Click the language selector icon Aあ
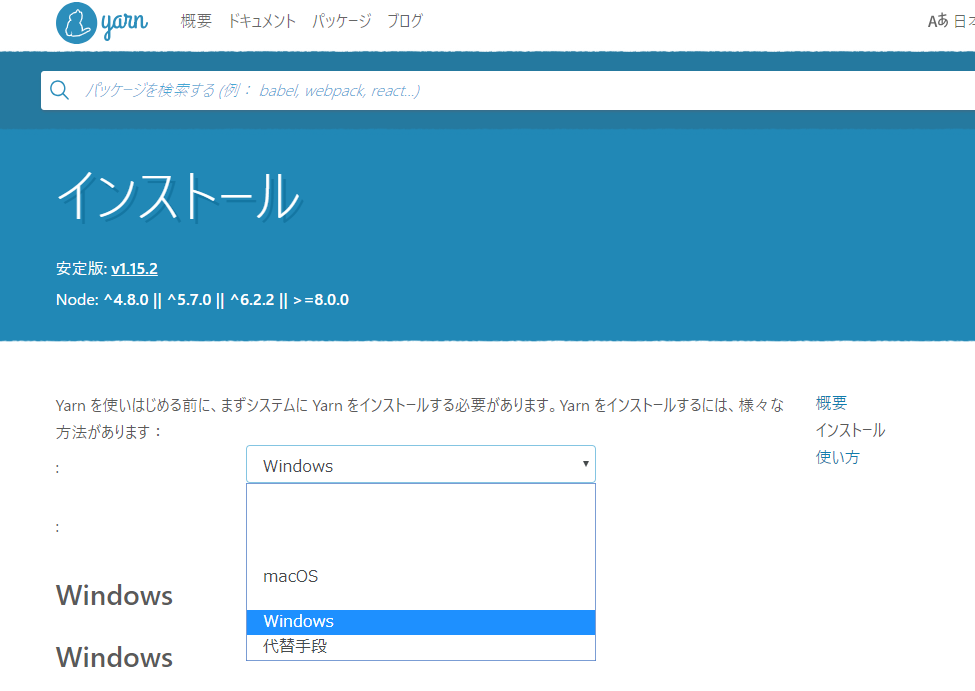 pos(938,21)
